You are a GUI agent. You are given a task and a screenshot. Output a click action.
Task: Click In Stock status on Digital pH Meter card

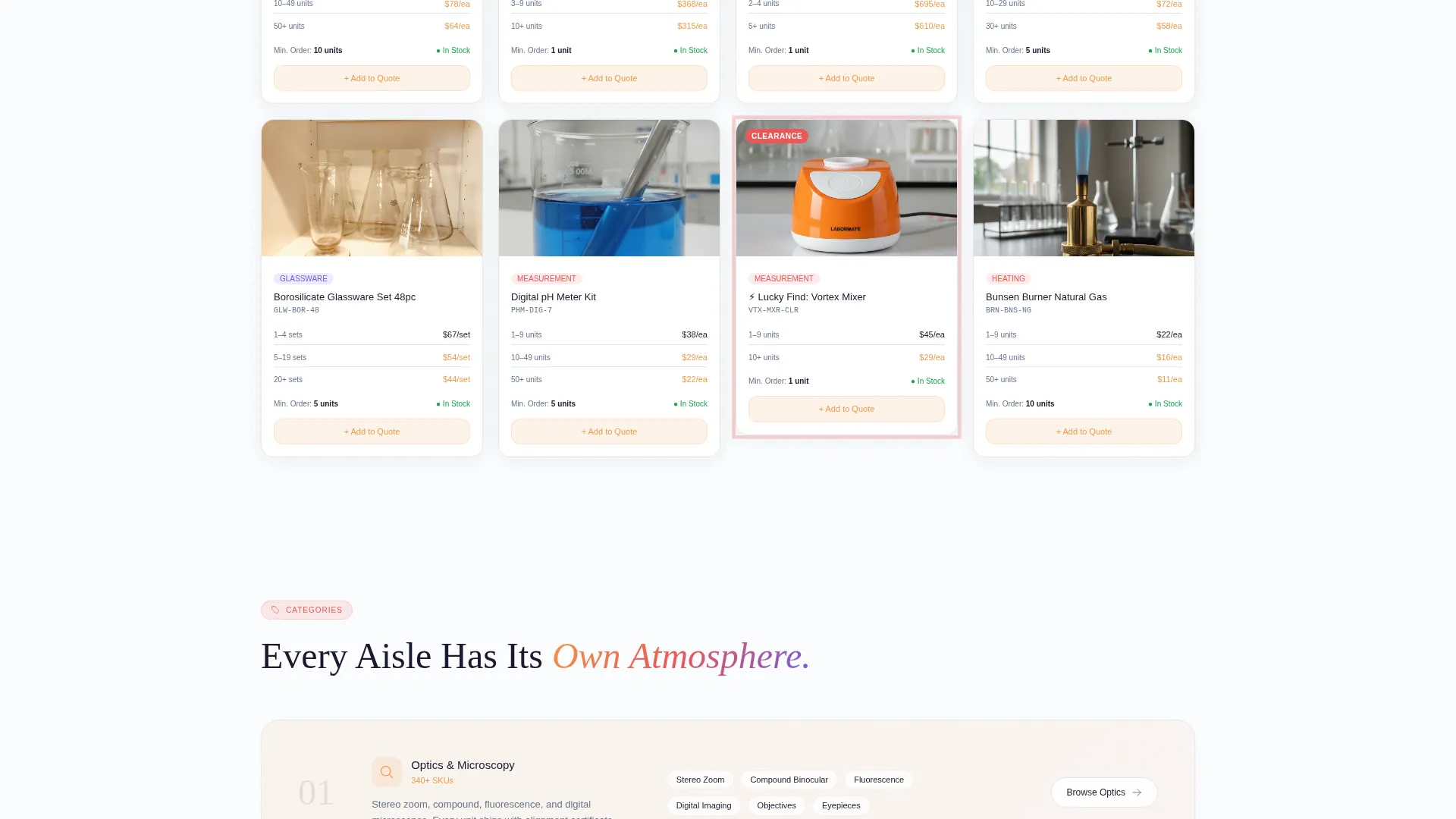691,404
